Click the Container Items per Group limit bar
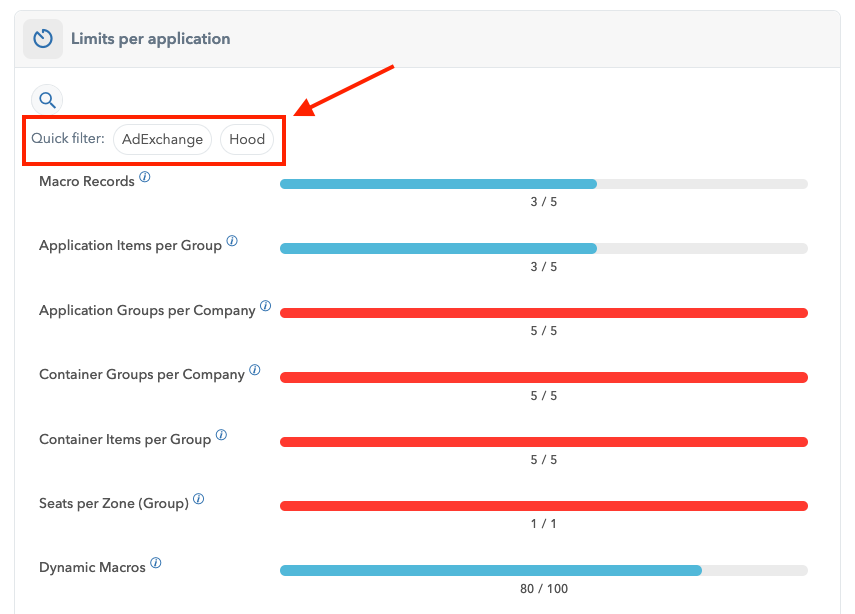855x614 pixels. (543, 442)
